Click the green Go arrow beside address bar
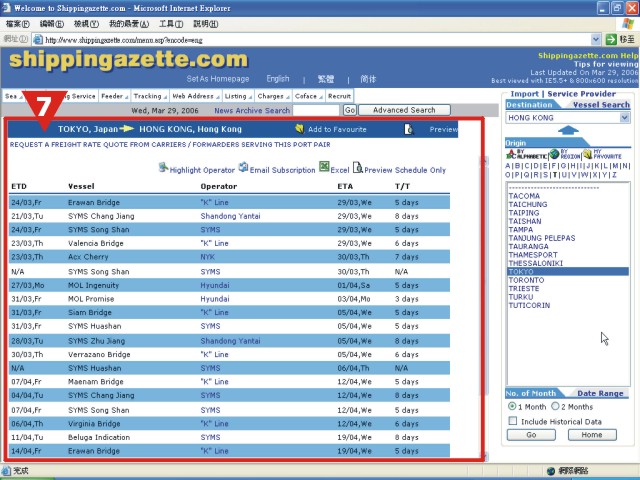Screen dimensions: 640x480 (x=611, y=39)
